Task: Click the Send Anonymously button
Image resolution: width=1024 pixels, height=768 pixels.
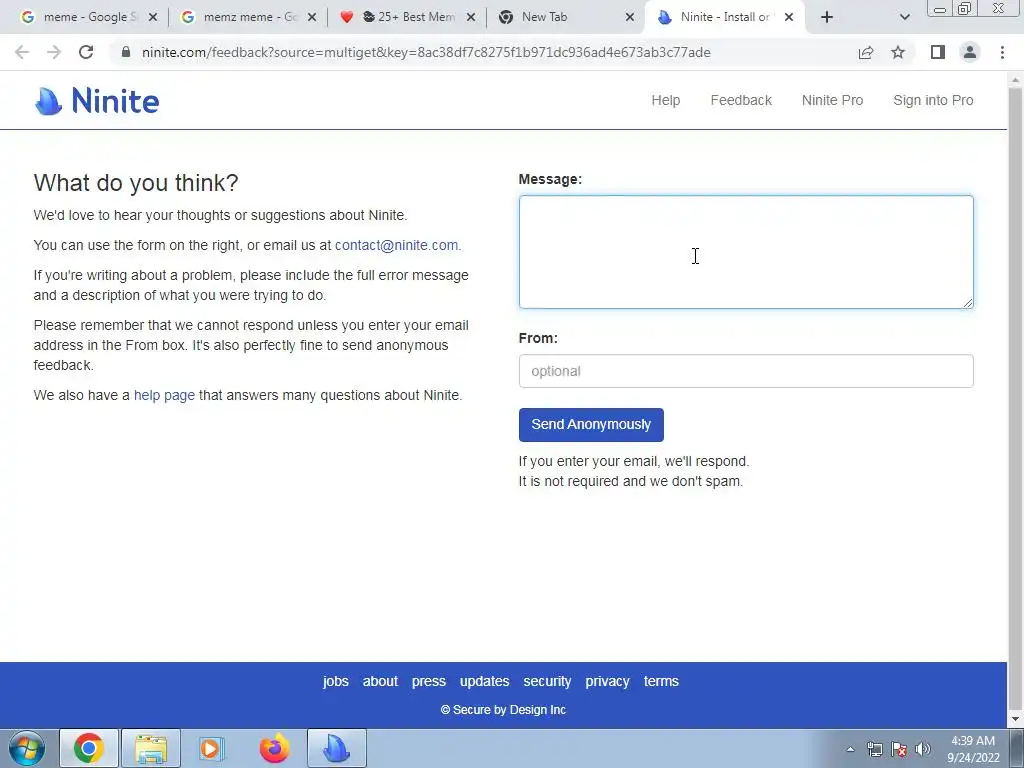Action: (x=591, y=424)
